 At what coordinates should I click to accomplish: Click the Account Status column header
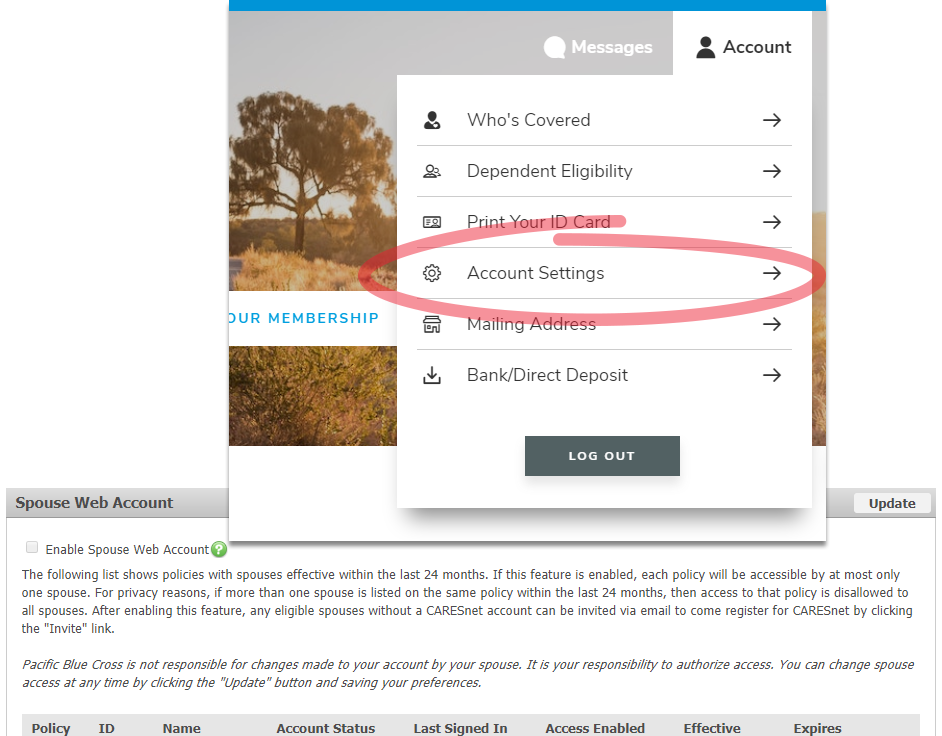326,728
